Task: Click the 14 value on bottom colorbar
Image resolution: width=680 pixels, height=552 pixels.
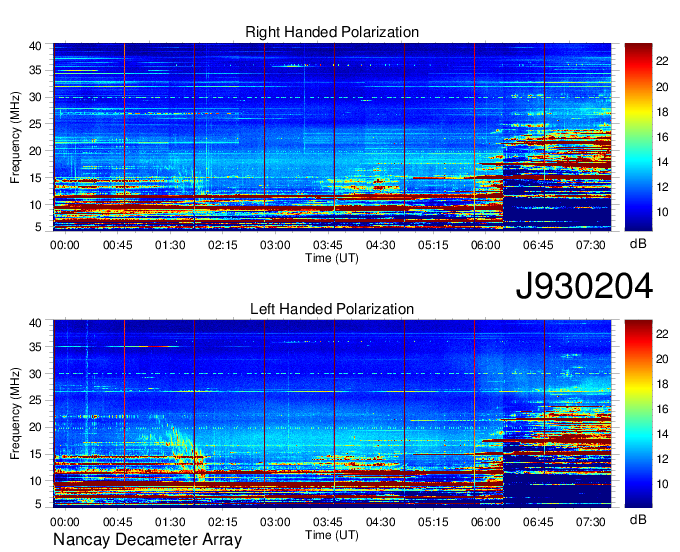Action: pos(662,434)
